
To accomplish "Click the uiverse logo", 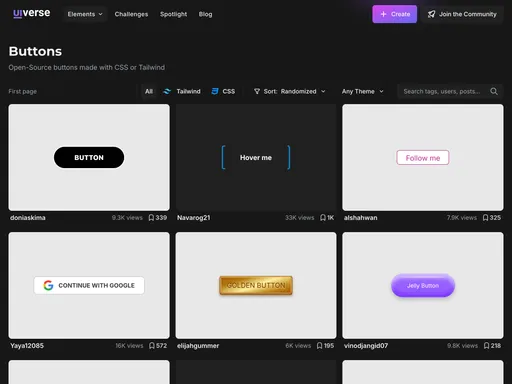I will pos(32,14).
